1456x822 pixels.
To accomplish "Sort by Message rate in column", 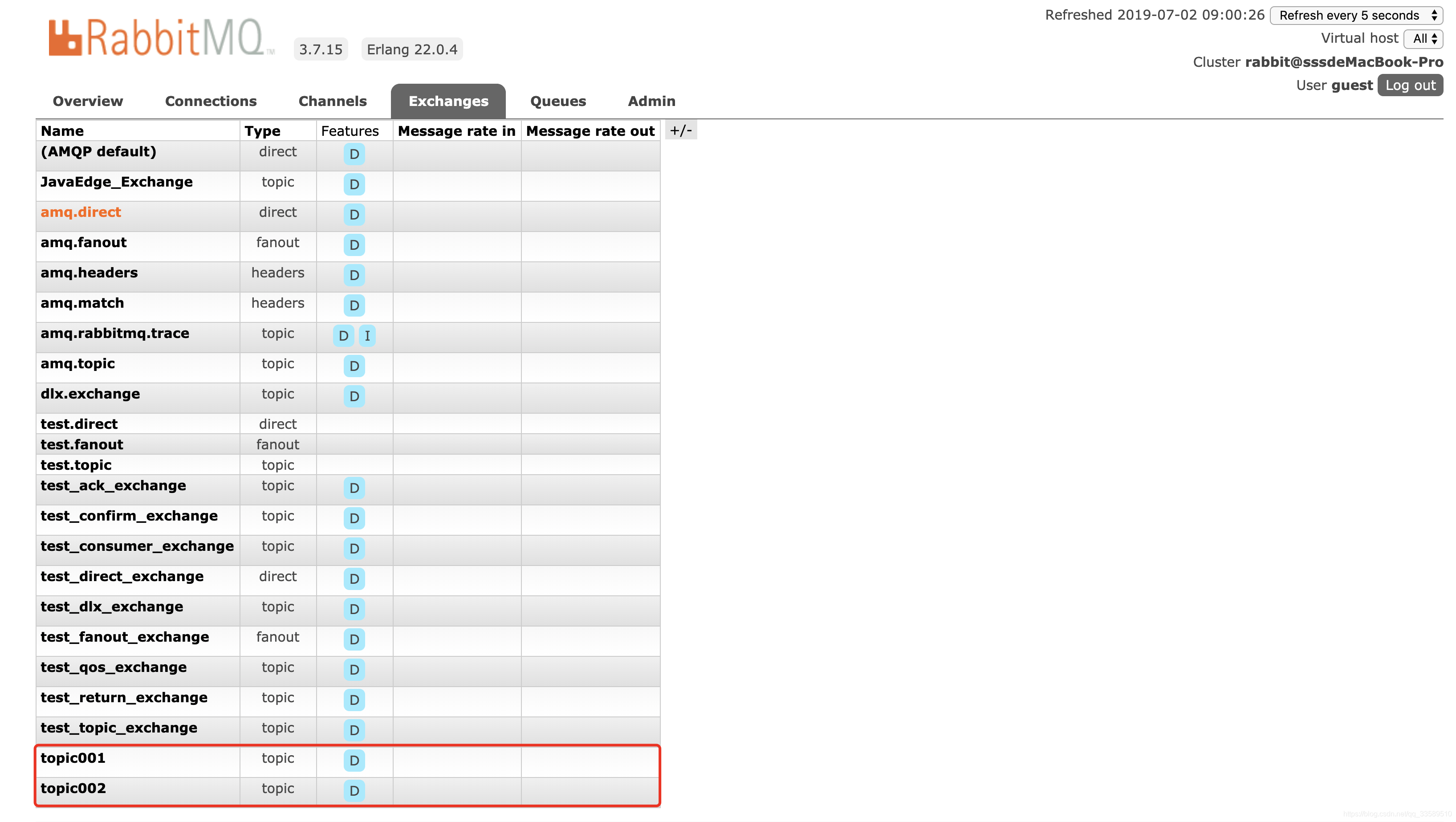I will click(456, 131).
